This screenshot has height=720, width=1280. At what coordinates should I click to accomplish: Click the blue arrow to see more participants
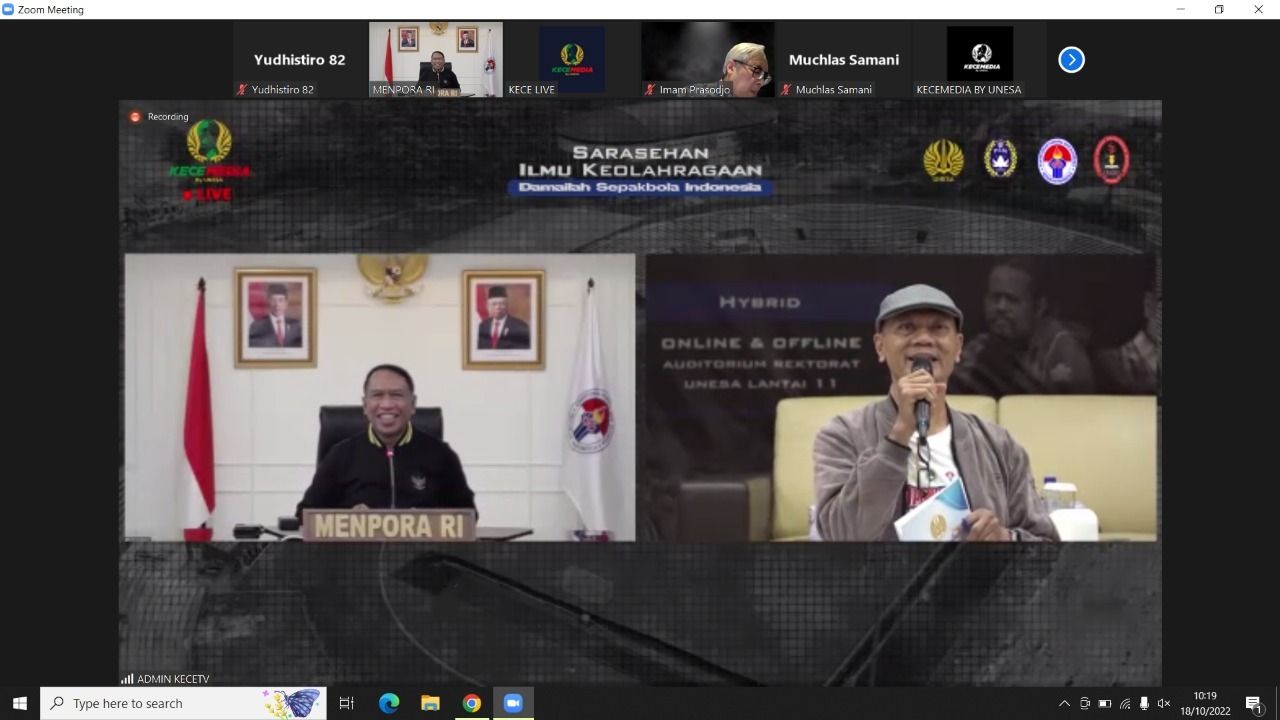1071,60
